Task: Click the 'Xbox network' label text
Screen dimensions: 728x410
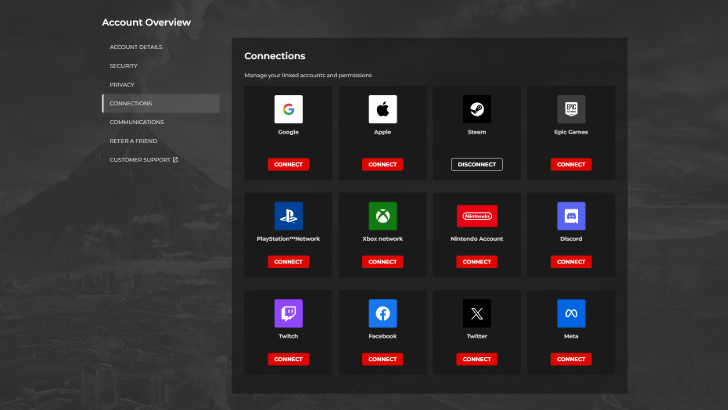Action: (x=383, y=239)
